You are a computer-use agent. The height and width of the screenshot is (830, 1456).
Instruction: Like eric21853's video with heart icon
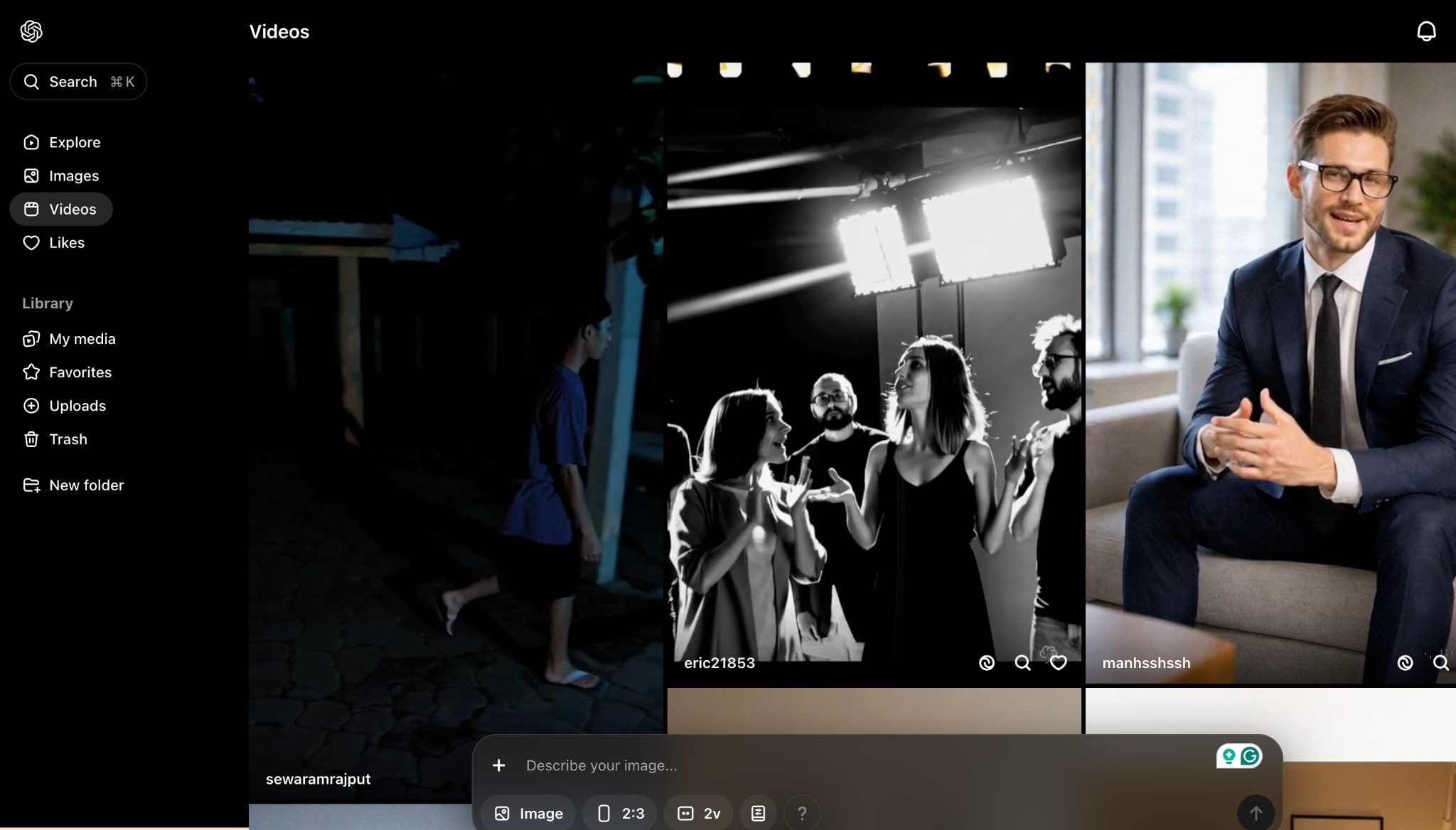coord(1058,663)
